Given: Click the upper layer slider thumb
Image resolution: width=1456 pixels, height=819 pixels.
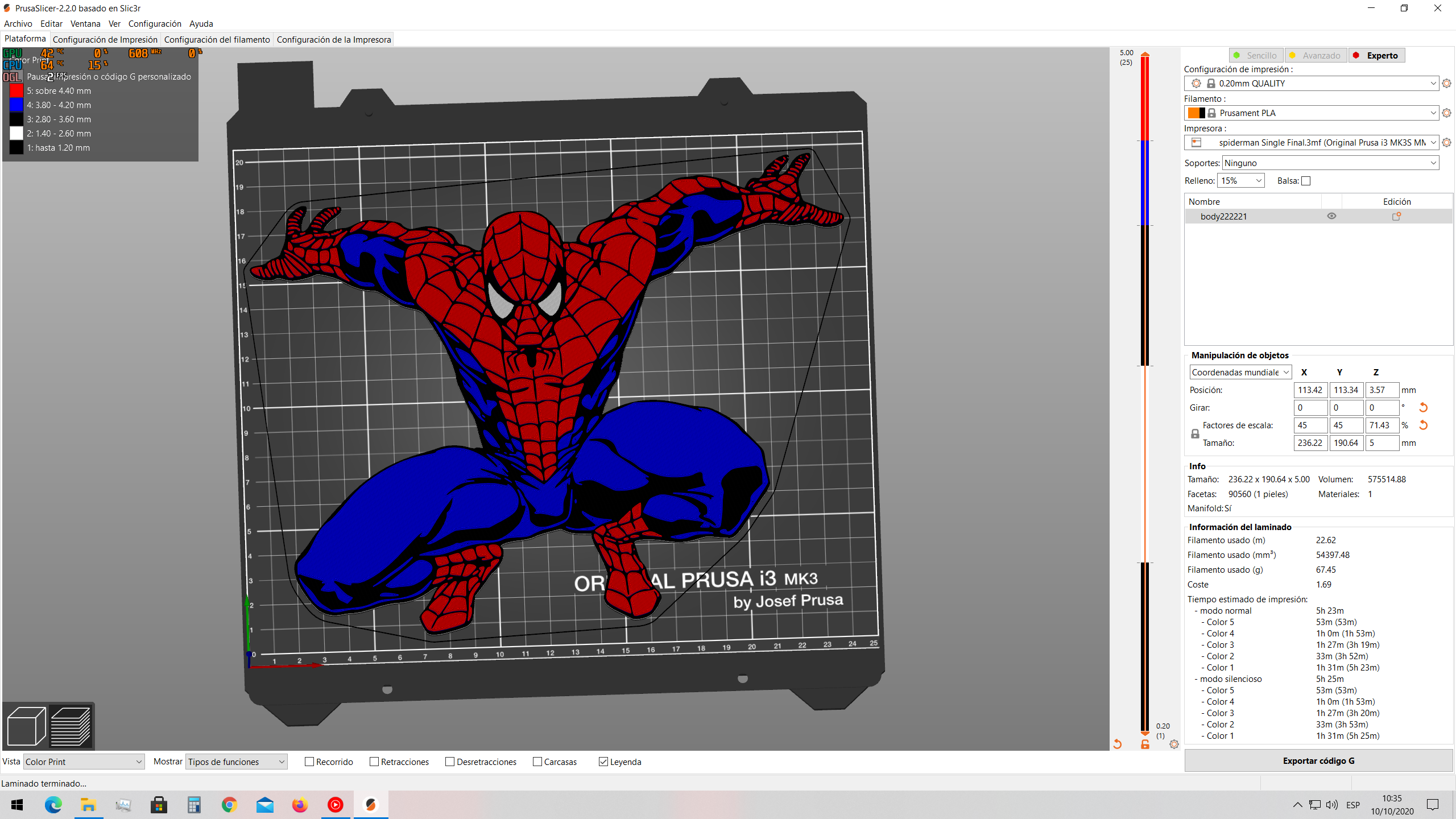Looking at the screenshot, I should (1145, 55).
